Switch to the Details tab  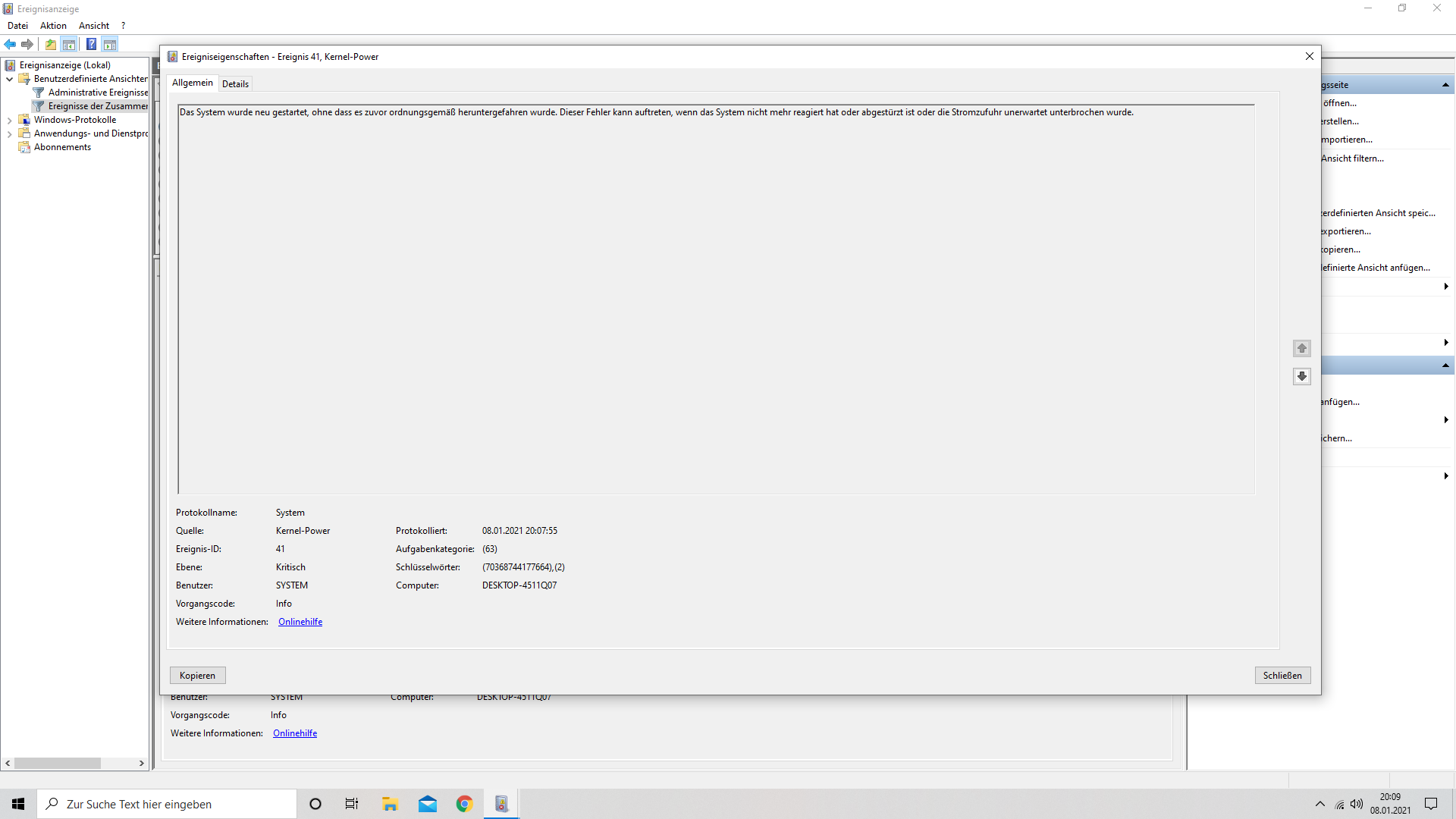[235, 84]
